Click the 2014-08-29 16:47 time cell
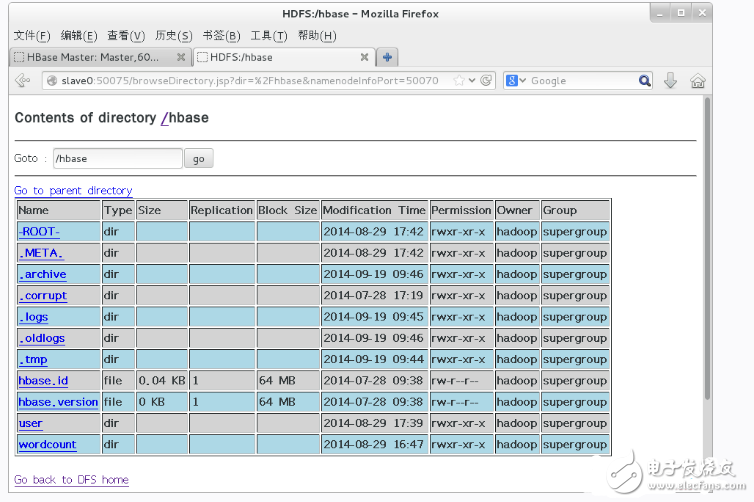Screen dimensions: 754x502 coord(373,444)
